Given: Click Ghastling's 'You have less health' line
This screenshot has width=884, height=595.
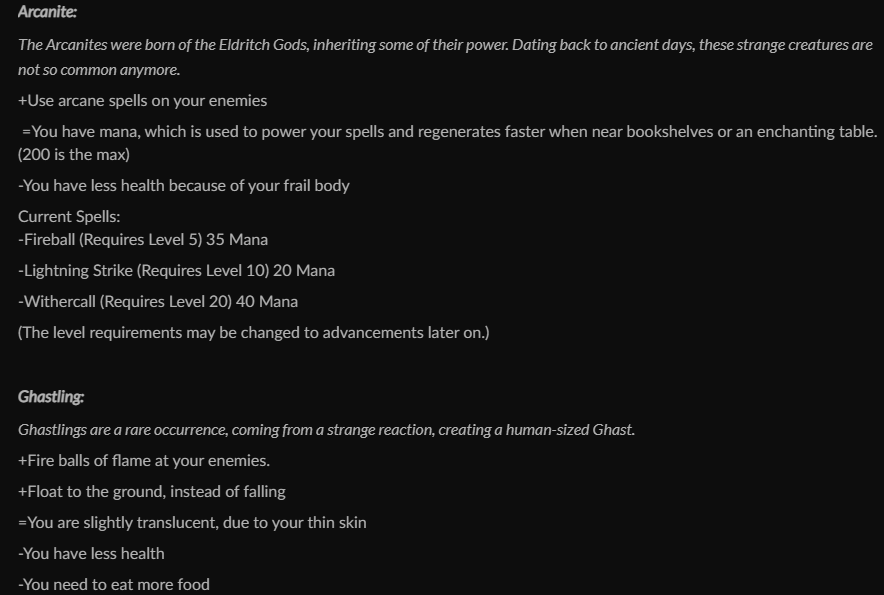Looking at the screenshot, I should pyautogui.click(x=91, y=553).
